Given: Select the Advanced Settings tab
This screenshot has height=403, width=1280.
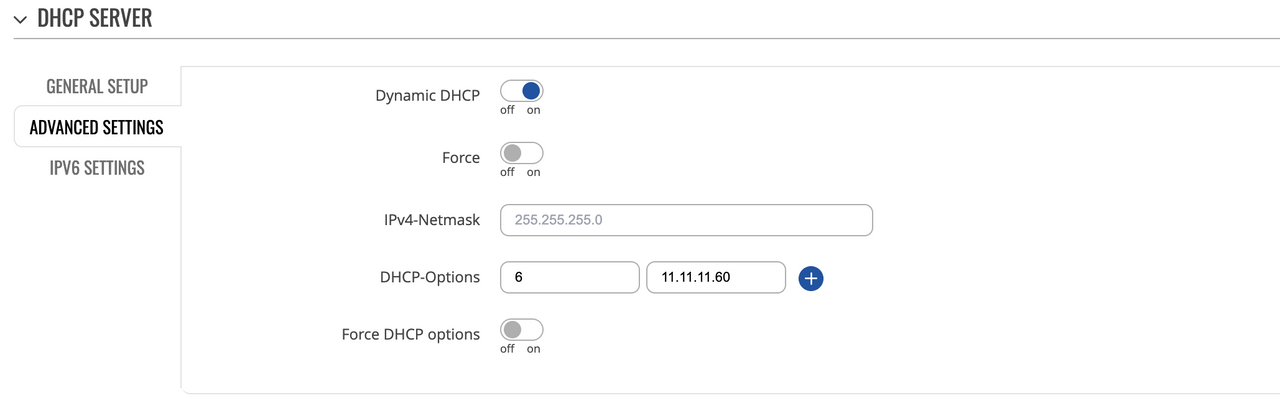Looking at the screenshot, I should (97, 127).
